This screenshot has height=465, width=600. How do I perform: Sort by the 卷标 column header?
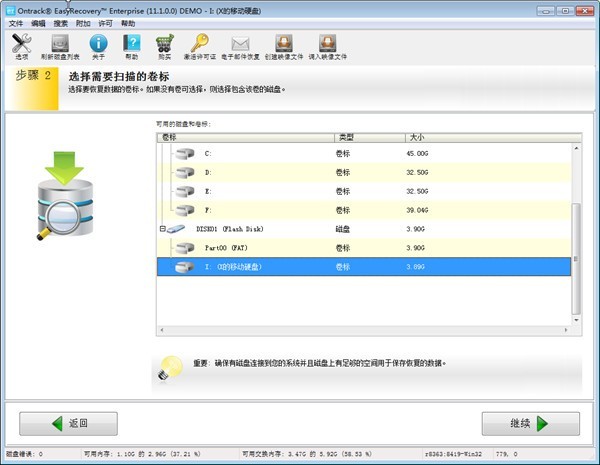246,137
